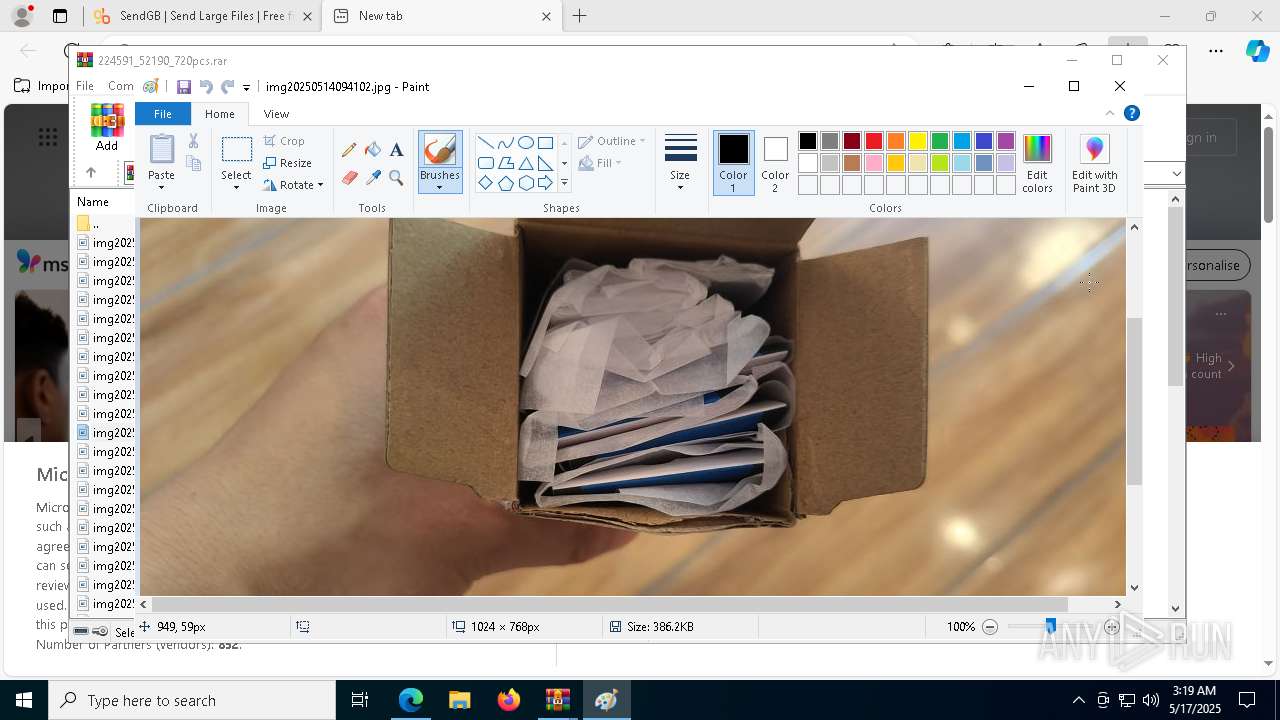
Task: Click the Undo arrow in quick access toolbar
Action: click(x=206, y=87)
